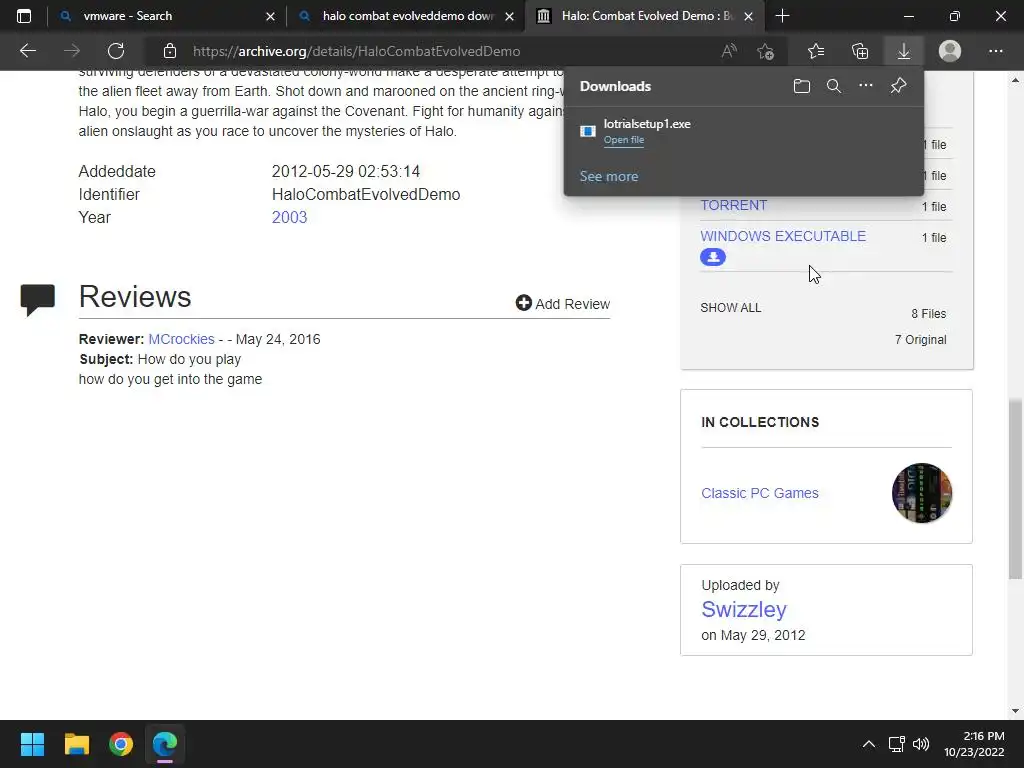Screen dimensions: 1024x768
Task: Click the HaloCombatEvolvedDemo identifier text
Action: pos(366,195)
